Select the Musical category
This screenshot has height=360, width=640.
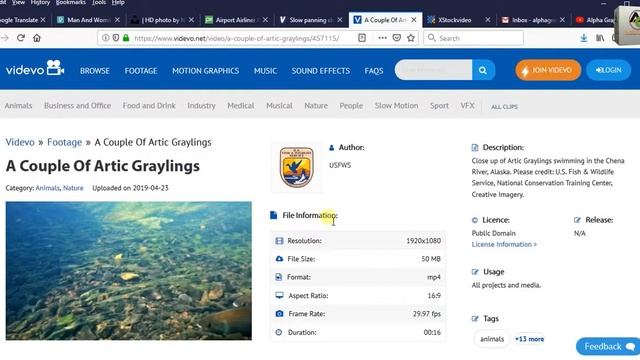coord(279,105)
